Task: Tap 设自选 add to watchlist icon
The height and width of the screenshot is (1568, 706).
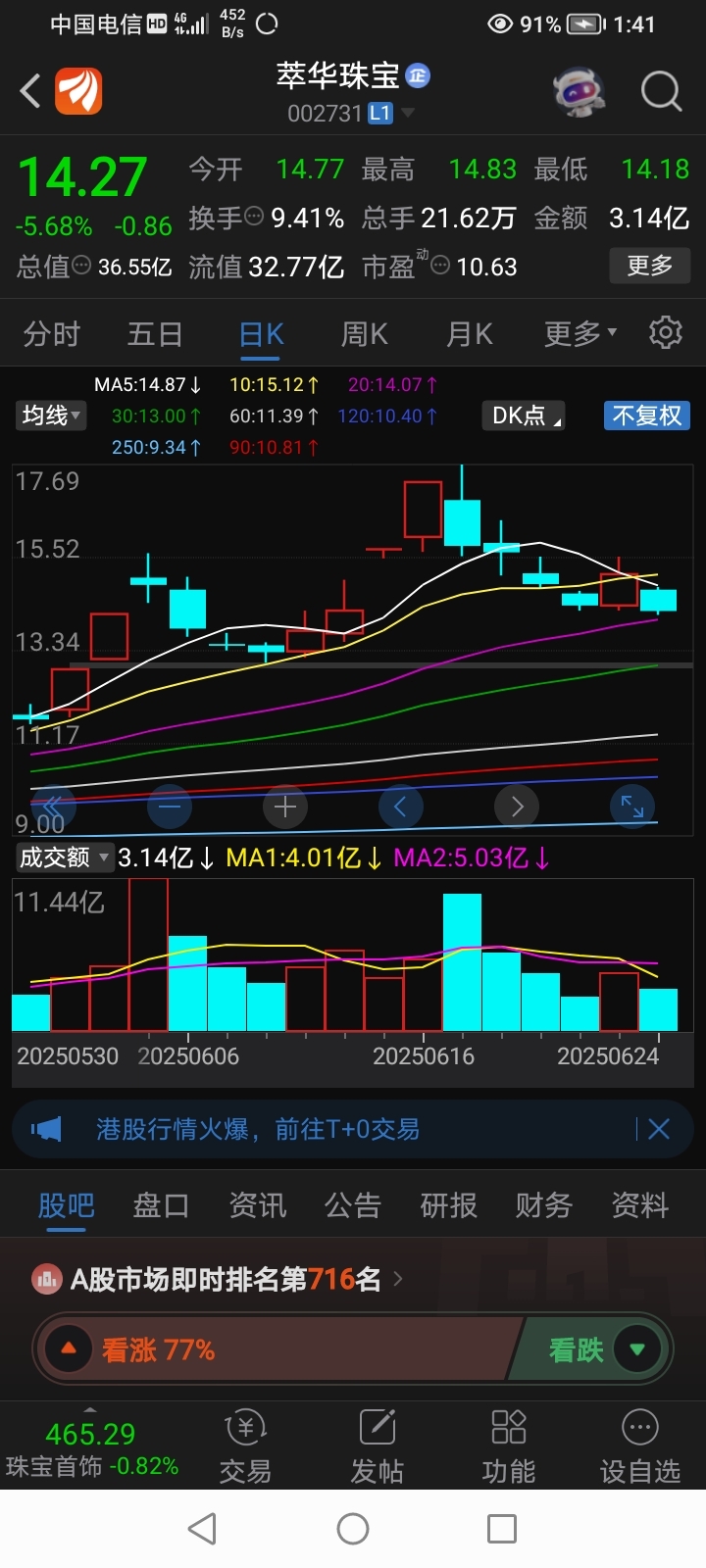Action: coord(640,1447)
